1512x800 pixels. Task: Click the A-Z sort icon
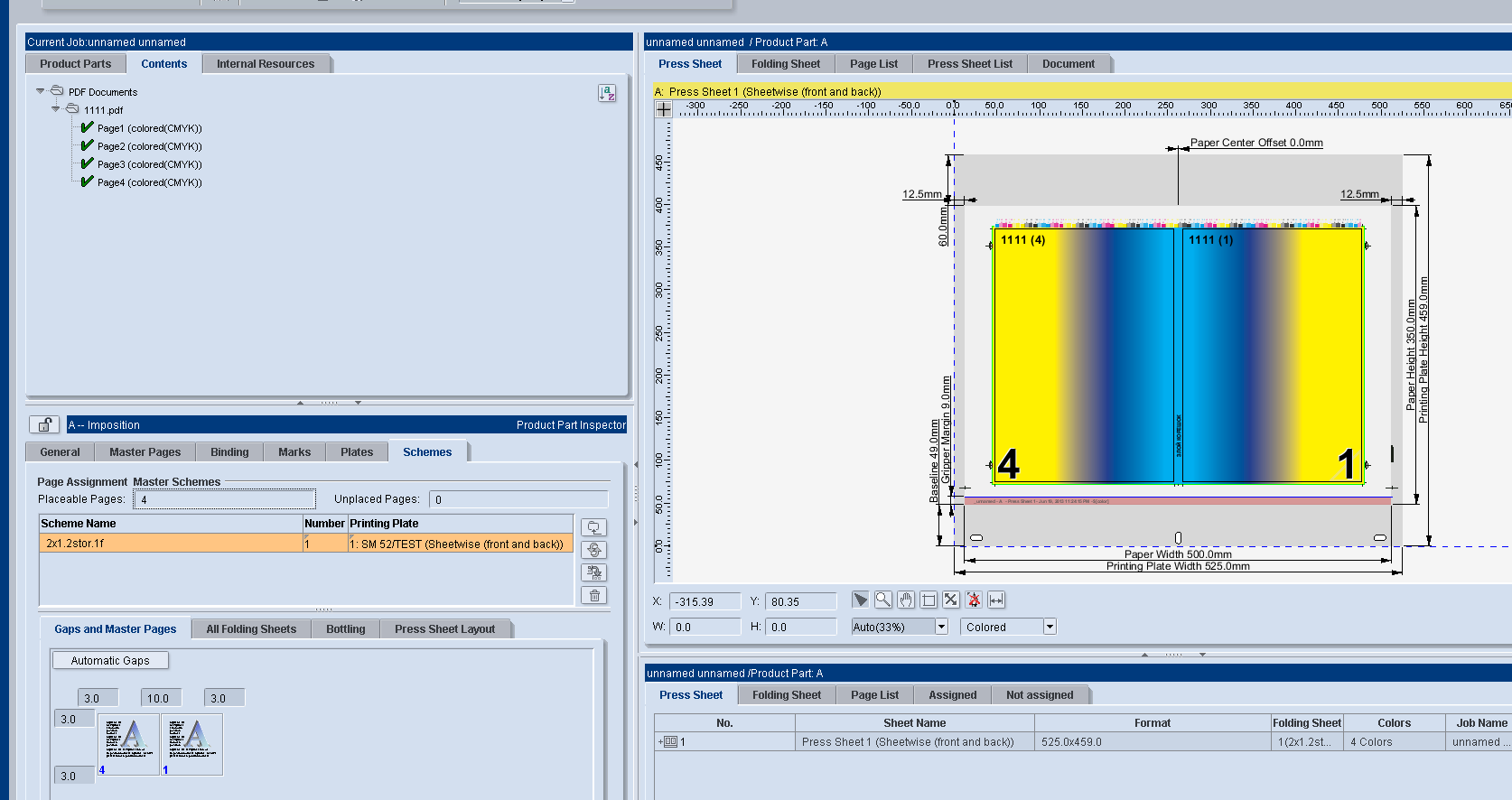607,93
